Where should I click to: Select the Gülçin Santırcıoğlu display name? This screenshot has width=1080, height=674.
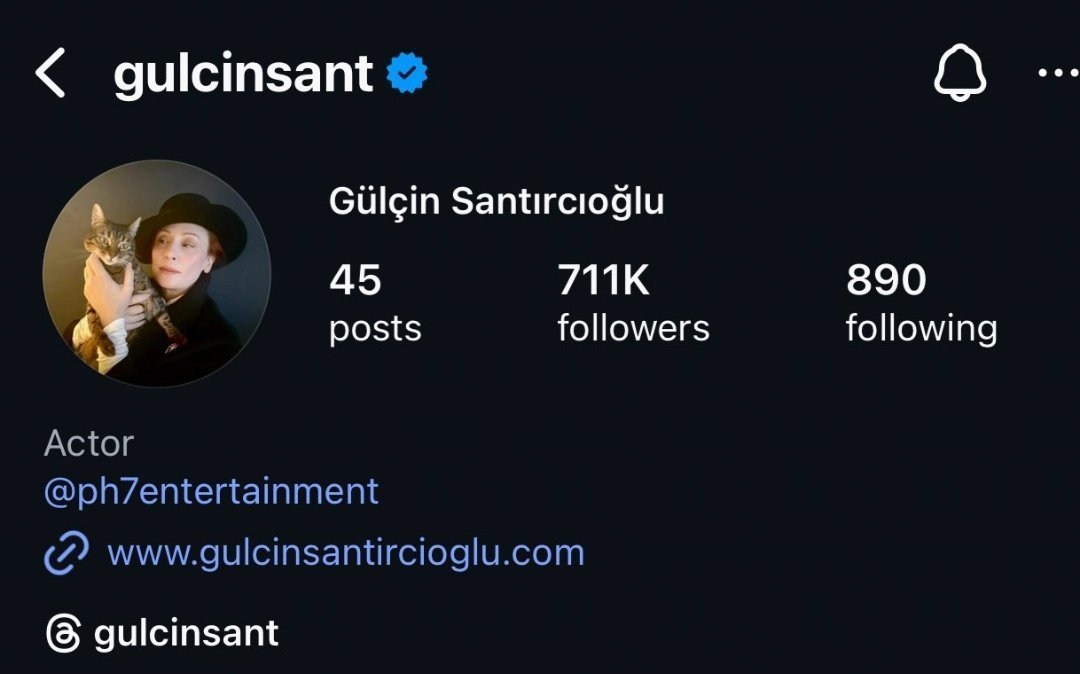coord(496,202)
